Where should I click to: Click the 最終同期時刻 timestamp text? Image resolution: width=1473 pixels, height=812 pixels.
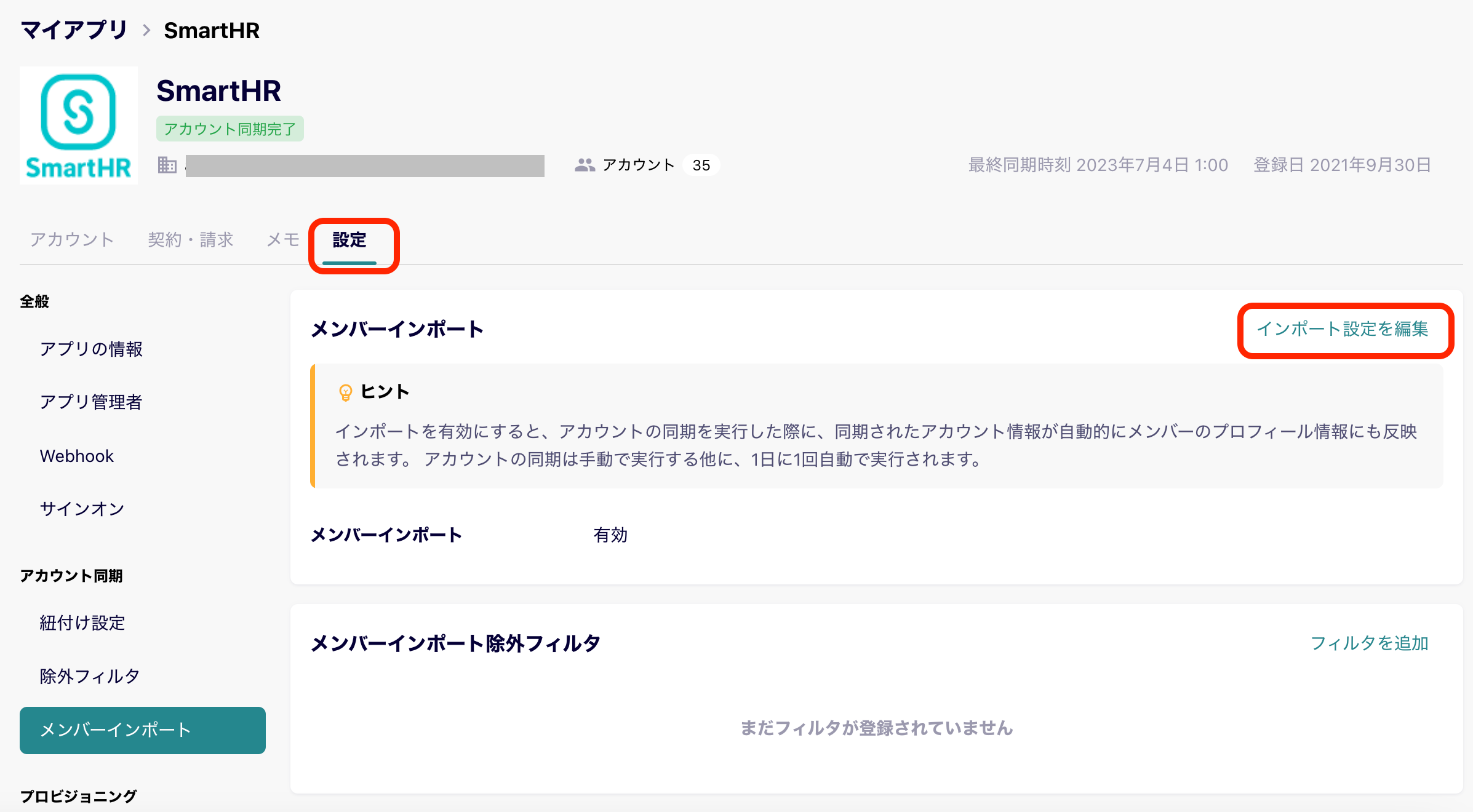click(1098, 165)
